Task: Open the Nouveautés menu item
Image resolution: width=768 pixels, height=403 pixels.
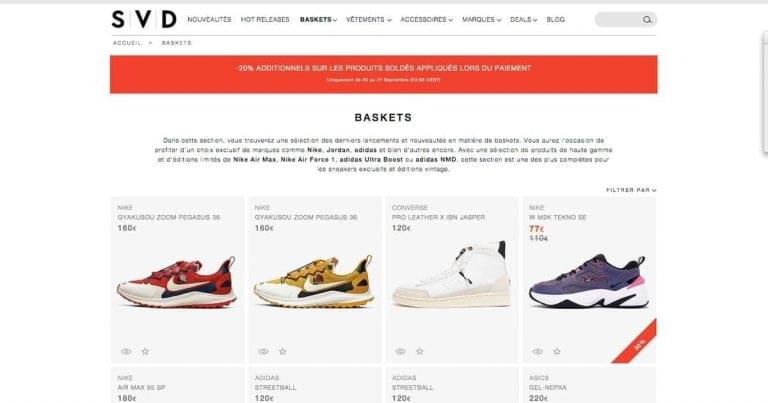Action: (209, 20)
